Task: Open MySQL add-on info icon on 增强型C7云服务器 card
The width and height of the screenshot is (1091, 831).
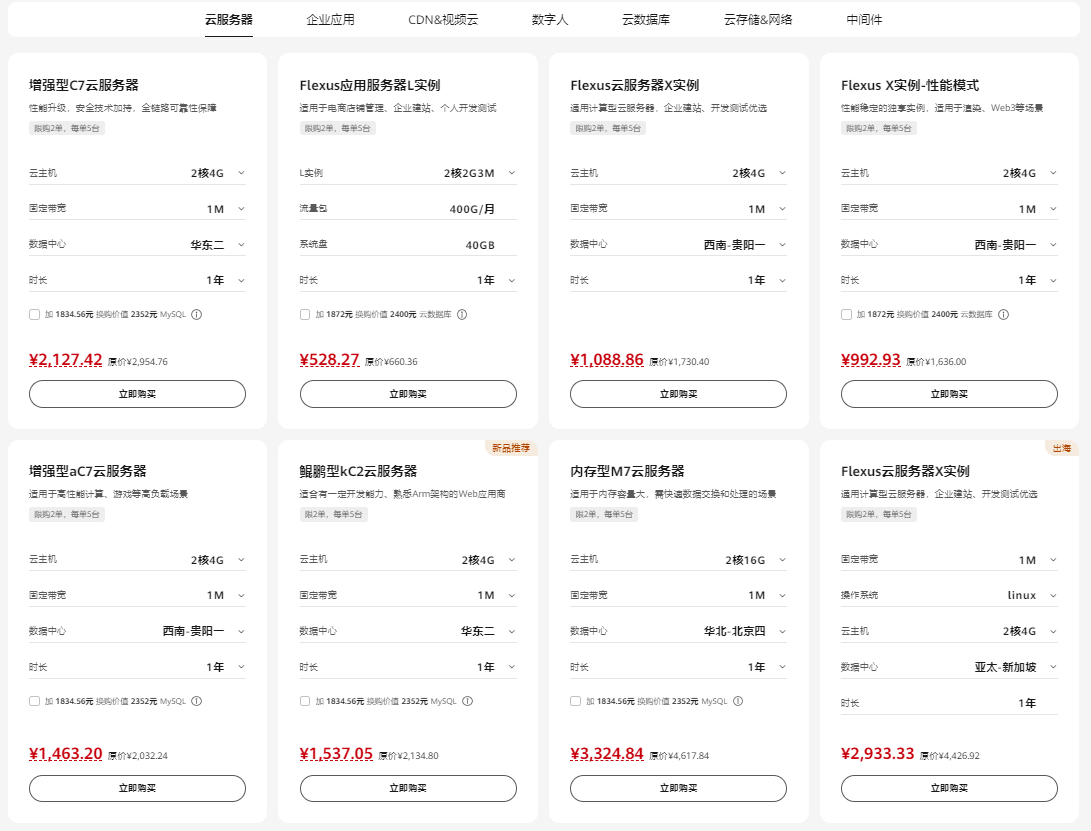Action: (197, 315)
